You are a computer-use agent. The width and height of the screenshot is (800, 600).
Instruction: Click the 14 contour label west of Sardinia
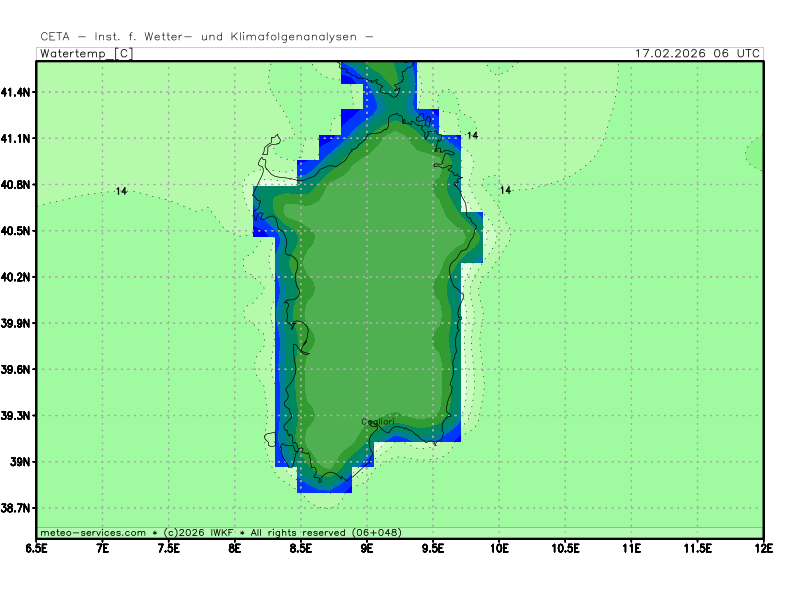pos(121,190)
